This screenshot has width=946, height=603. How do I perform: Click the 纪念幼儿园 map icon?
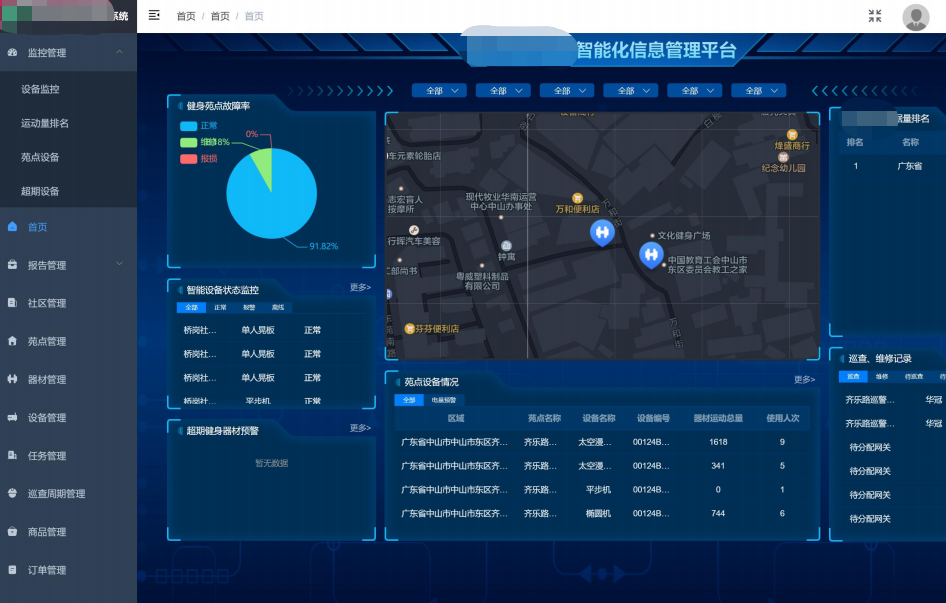click(783, 158)
